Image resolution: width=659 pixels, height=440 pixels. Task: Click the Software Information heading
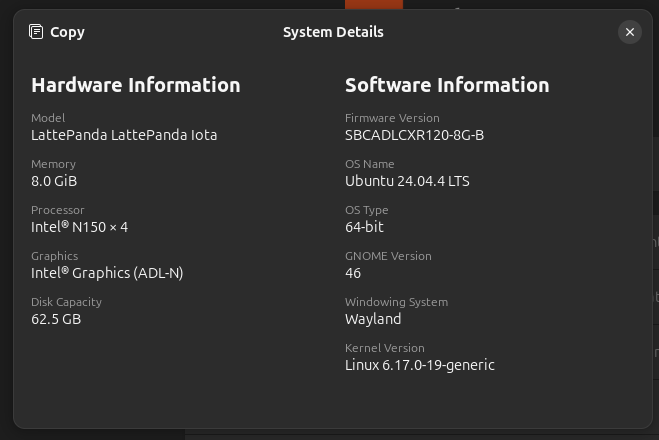pyautogui.click(x=447, y=85)
